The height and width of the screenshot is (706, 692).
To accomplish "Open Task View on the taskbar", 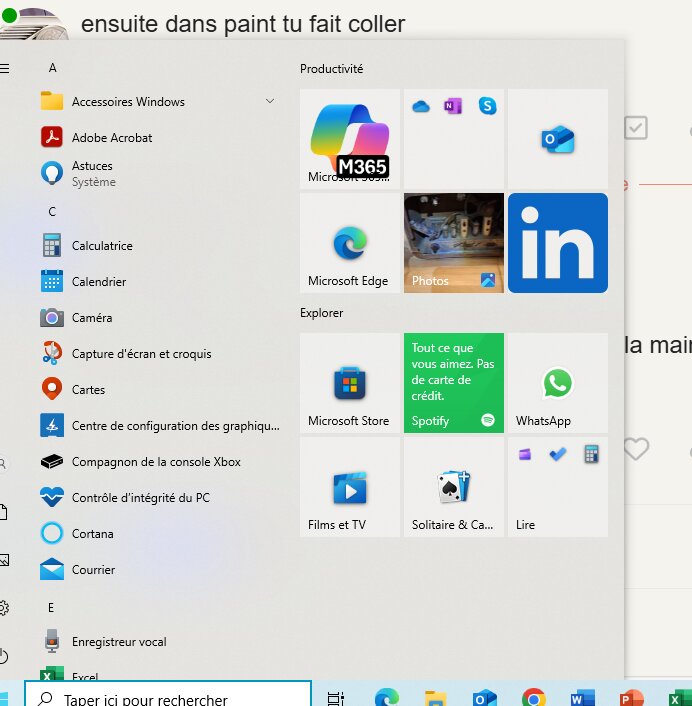I will (x=335, y=698).
